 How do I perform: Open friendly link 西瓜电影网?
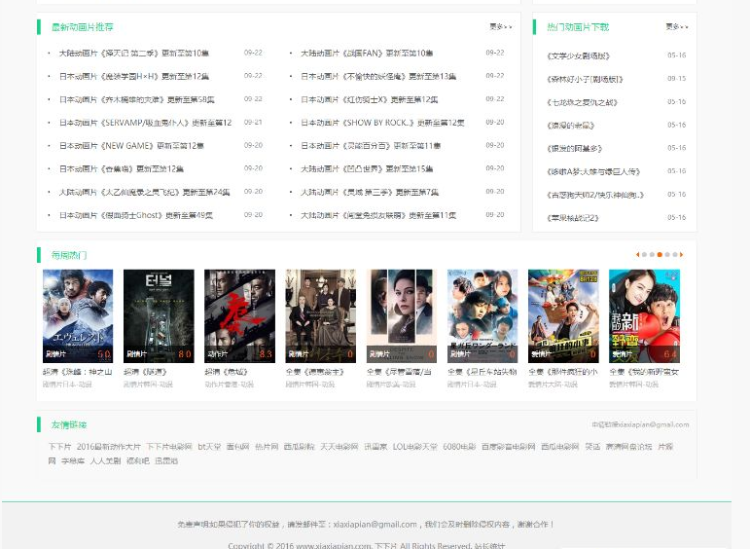click(x=560, y=447)
